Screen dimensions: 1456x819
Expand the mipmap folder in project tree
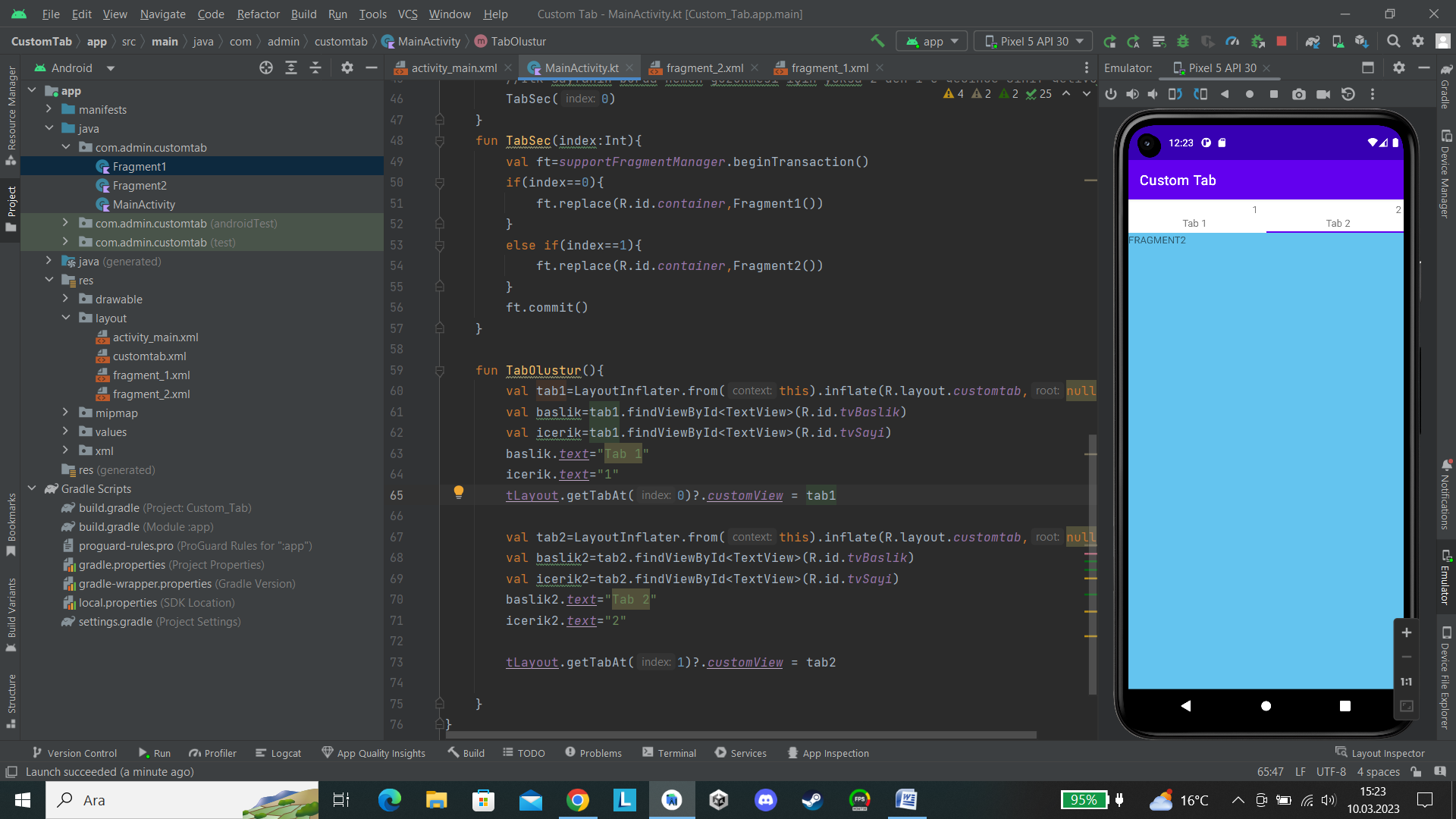coord(66,413)
